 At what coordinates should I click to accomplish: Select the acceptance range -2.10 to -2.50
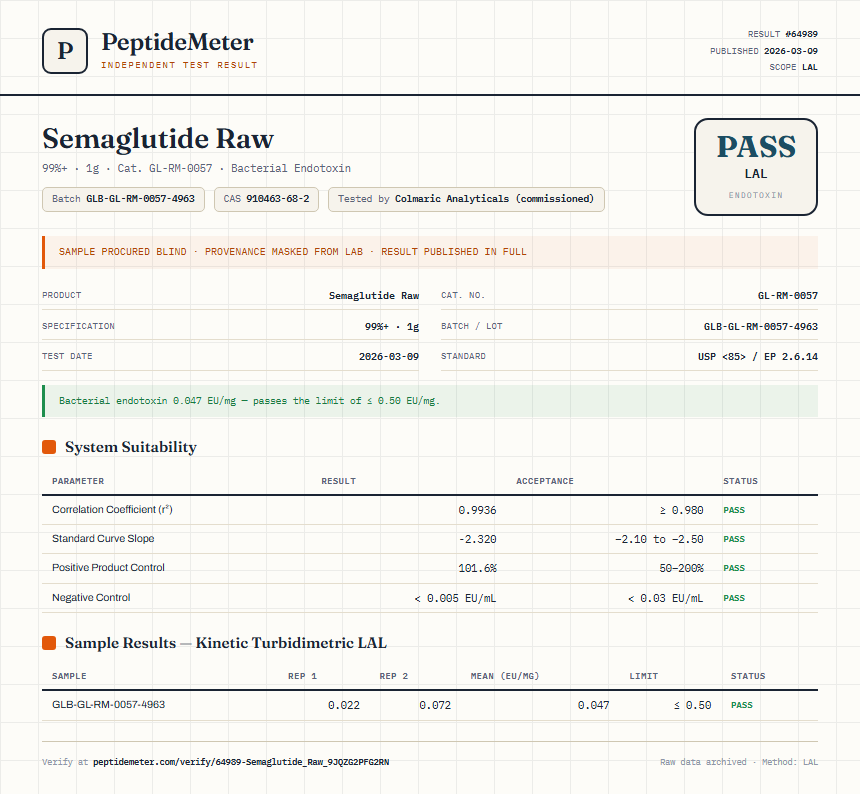659,540
